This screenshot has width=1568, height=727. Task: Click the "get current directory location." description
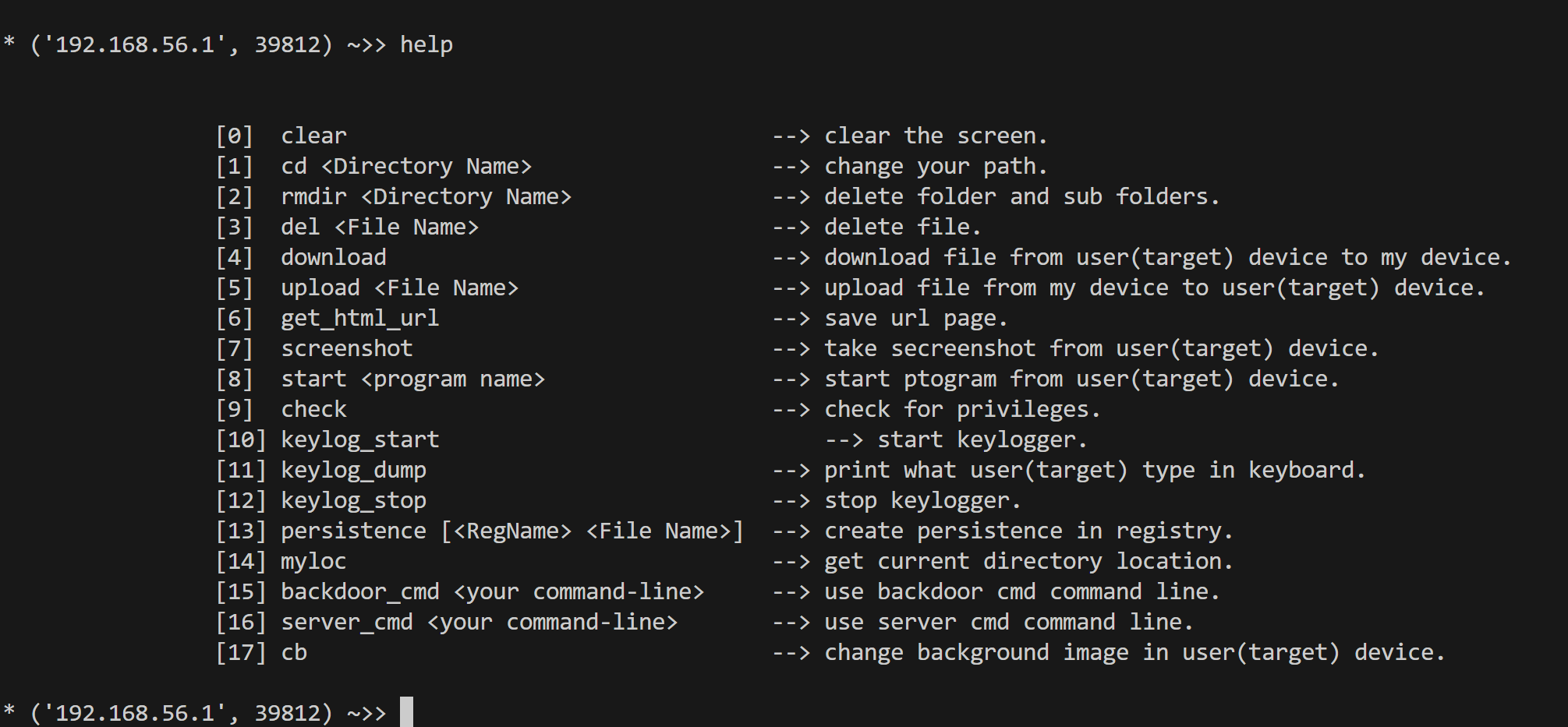coord(1028,561)
